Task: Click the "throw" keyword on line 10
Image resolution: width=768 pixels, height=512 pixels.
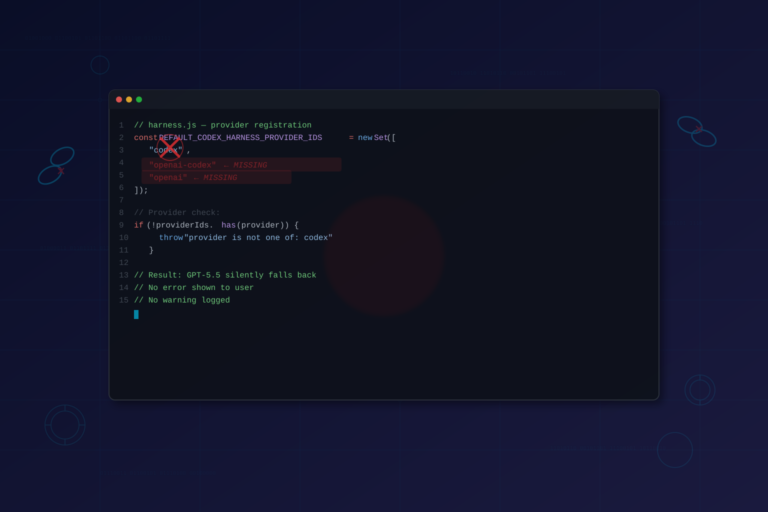Action: 171,238
